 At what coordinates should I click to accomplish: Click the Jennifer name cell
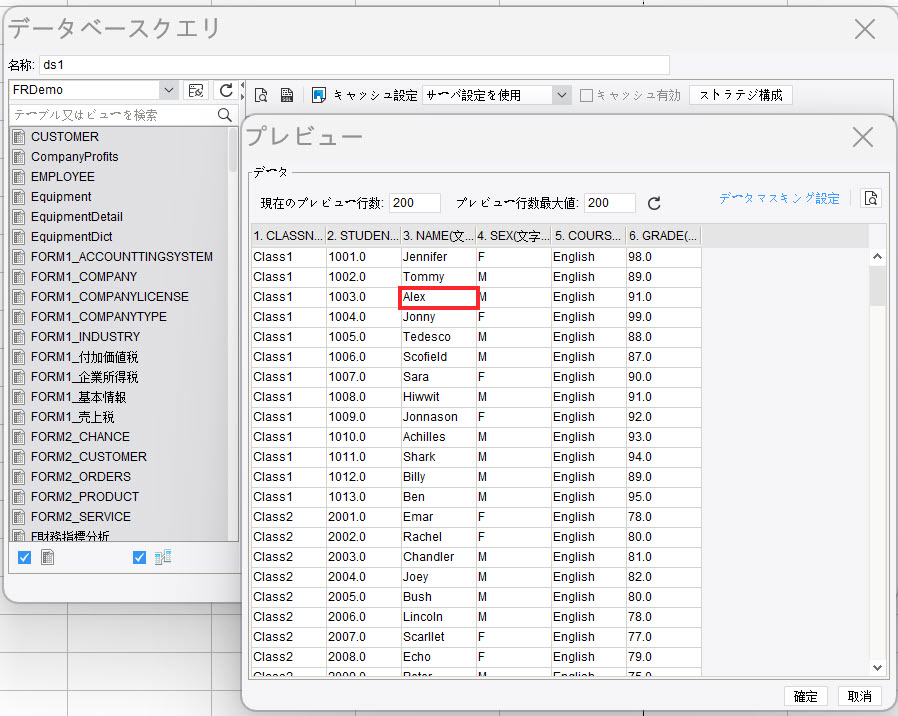point(438,257)
